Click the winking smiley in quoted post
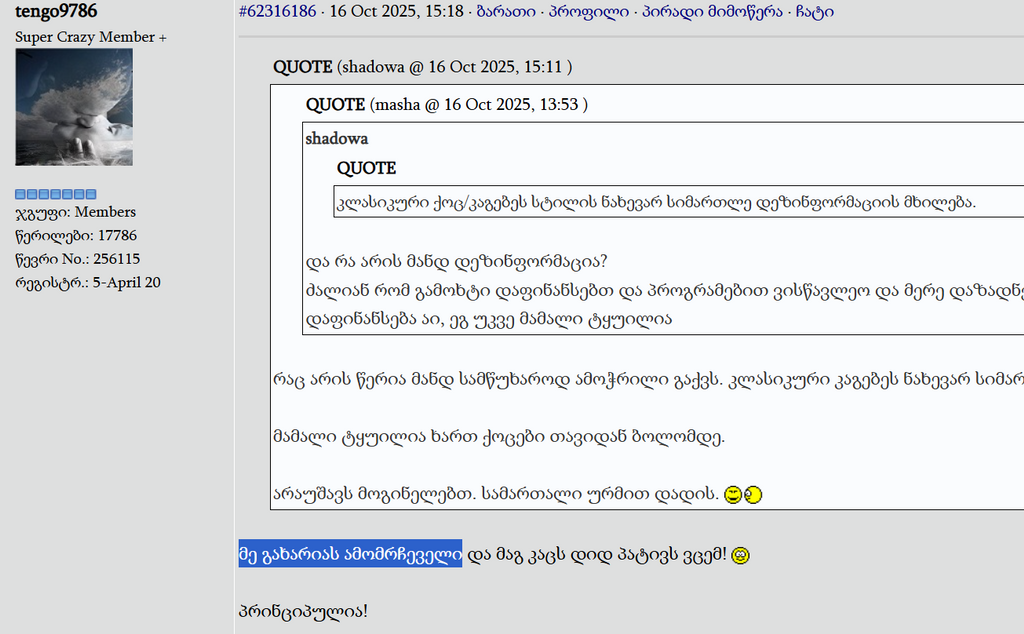Screen dimensions: 1024x634 (x=733, y=495)
